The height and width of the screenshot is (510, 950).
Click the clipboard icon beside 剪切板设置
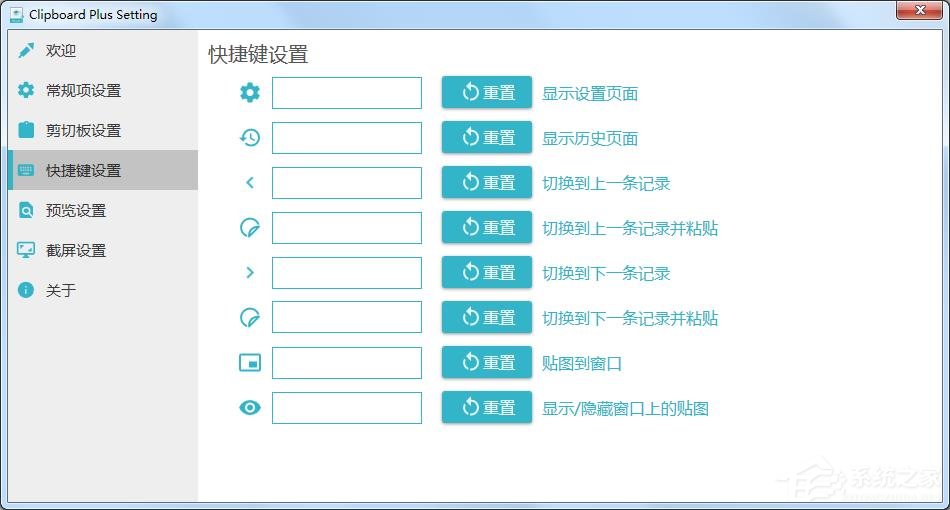[x=26, y=130]
